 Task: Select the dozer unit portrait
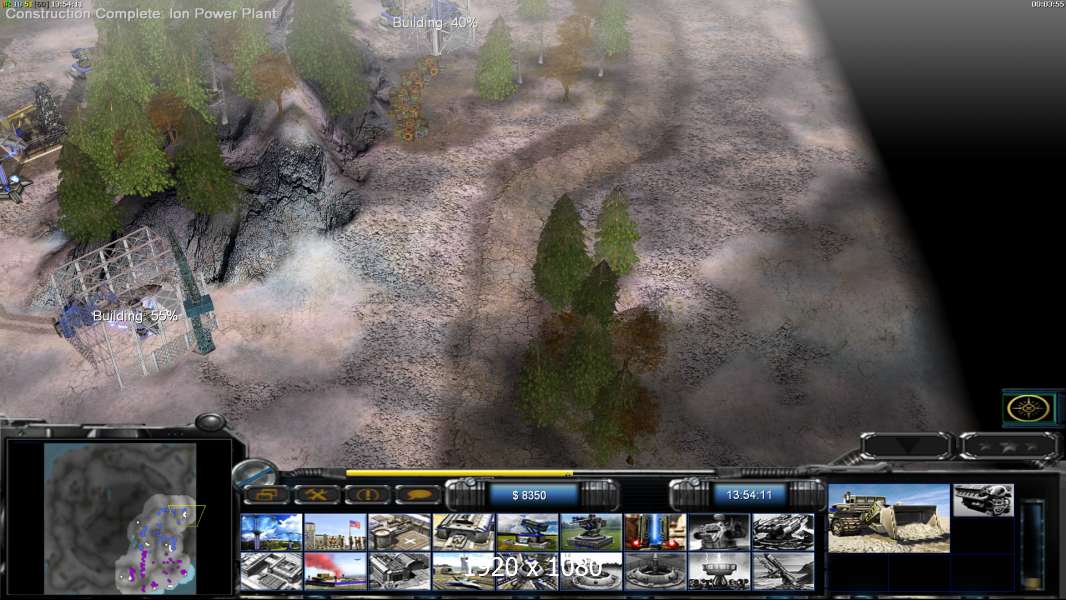point(889,518)
